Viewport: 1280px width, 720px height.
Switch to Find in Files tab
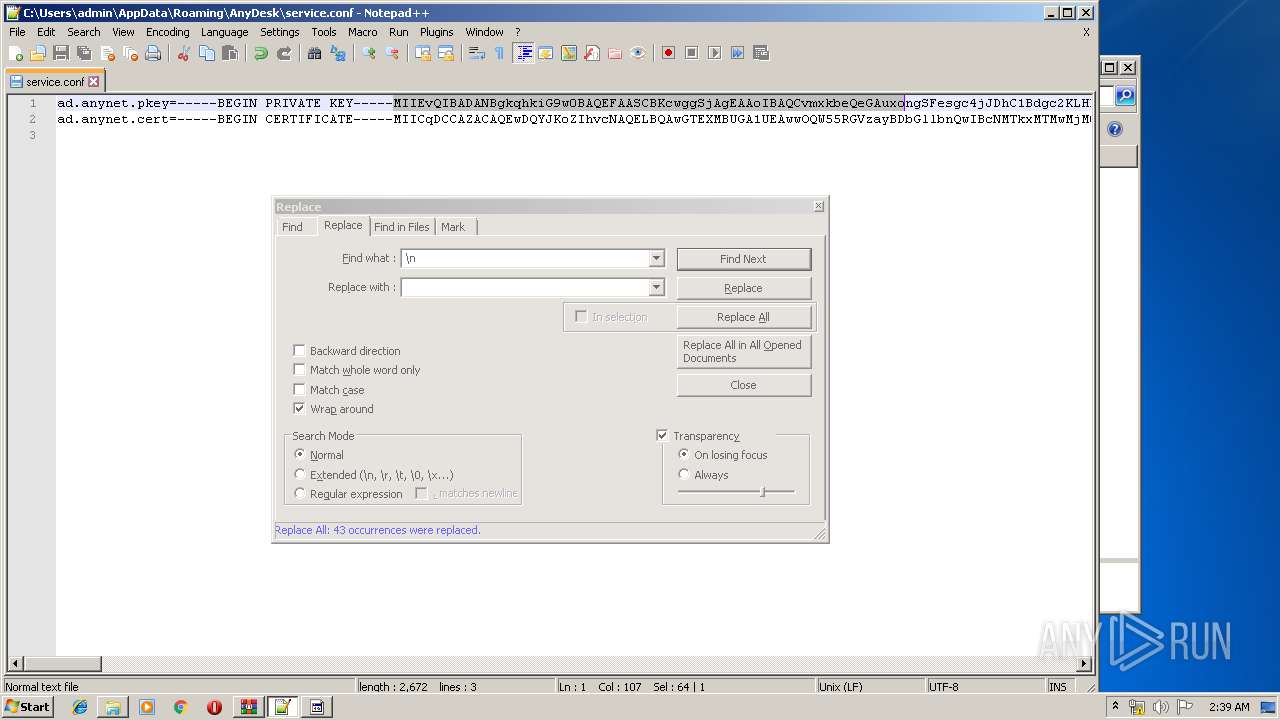tap(402, 227)
